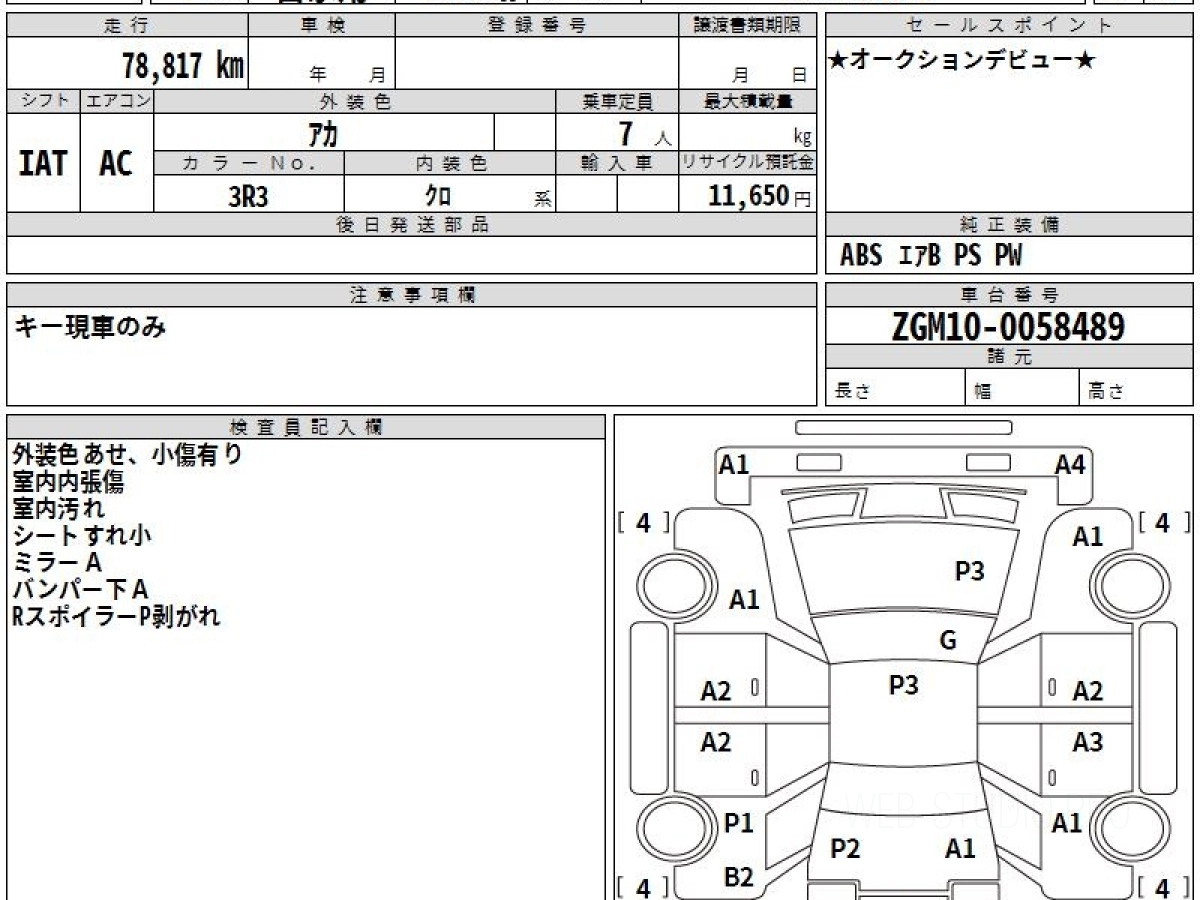Click the 乗車定員 header cell
The height and width of the screenshot is (900, 1200).
(617, 101)
